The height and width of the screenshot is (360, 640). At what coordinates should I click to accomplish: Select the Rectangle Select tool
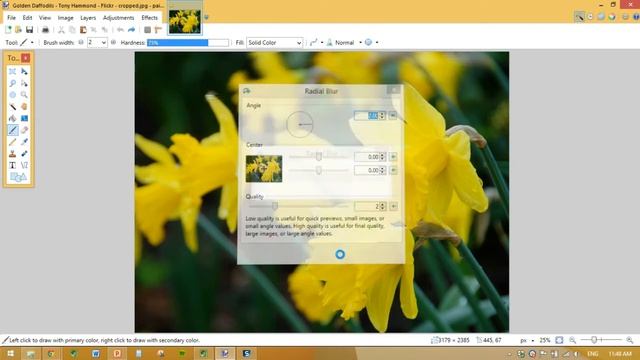click(13, 71)
